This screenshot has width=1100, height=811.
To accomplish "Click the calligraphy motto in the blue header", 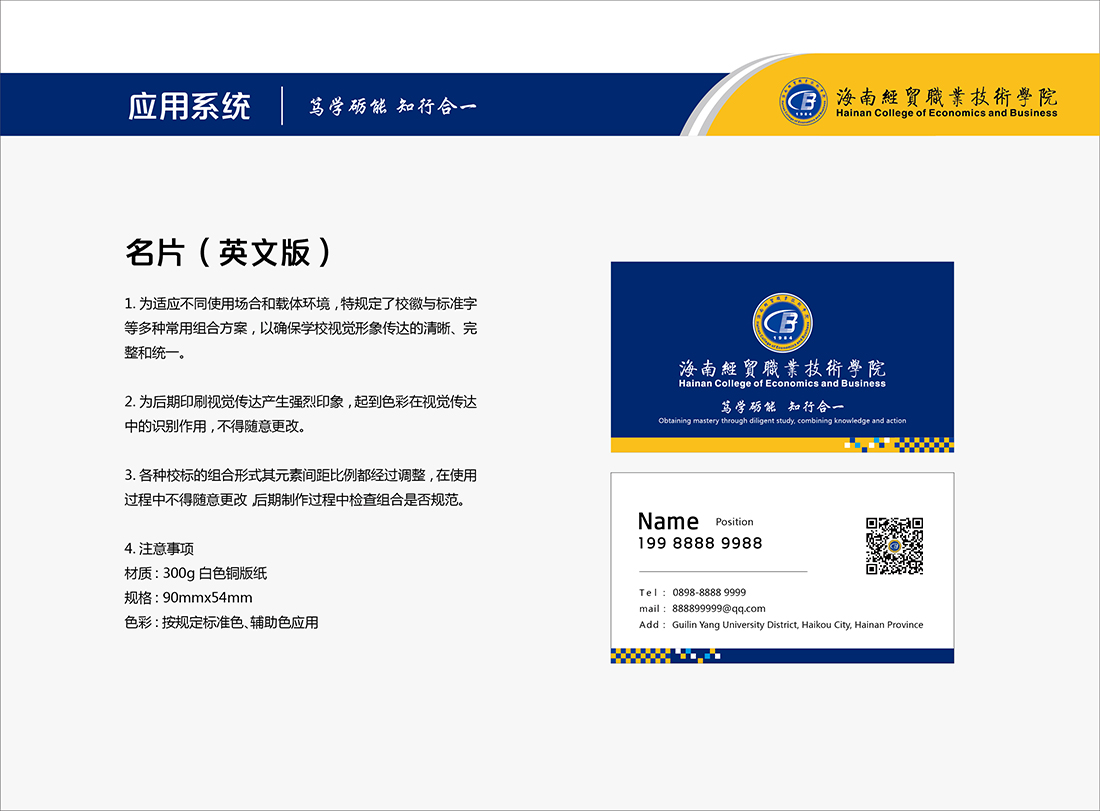I will pyautogui.click(x=392, y=106).
